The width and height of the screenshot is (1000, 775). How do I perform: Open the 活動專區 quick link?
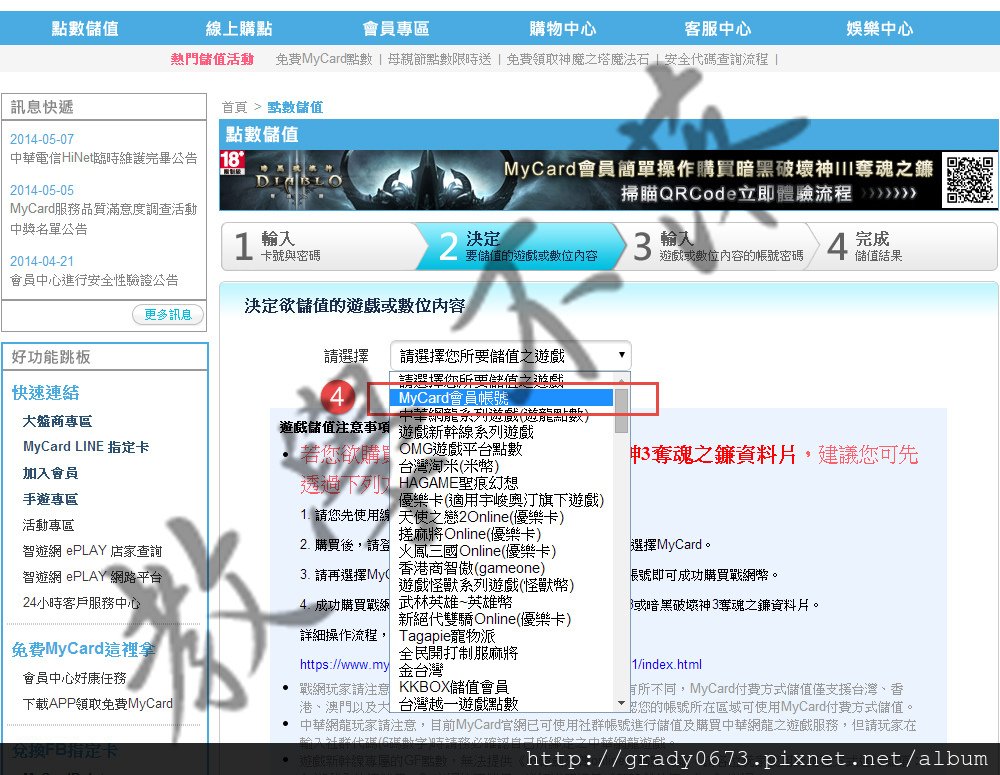(x=48, y=525)
